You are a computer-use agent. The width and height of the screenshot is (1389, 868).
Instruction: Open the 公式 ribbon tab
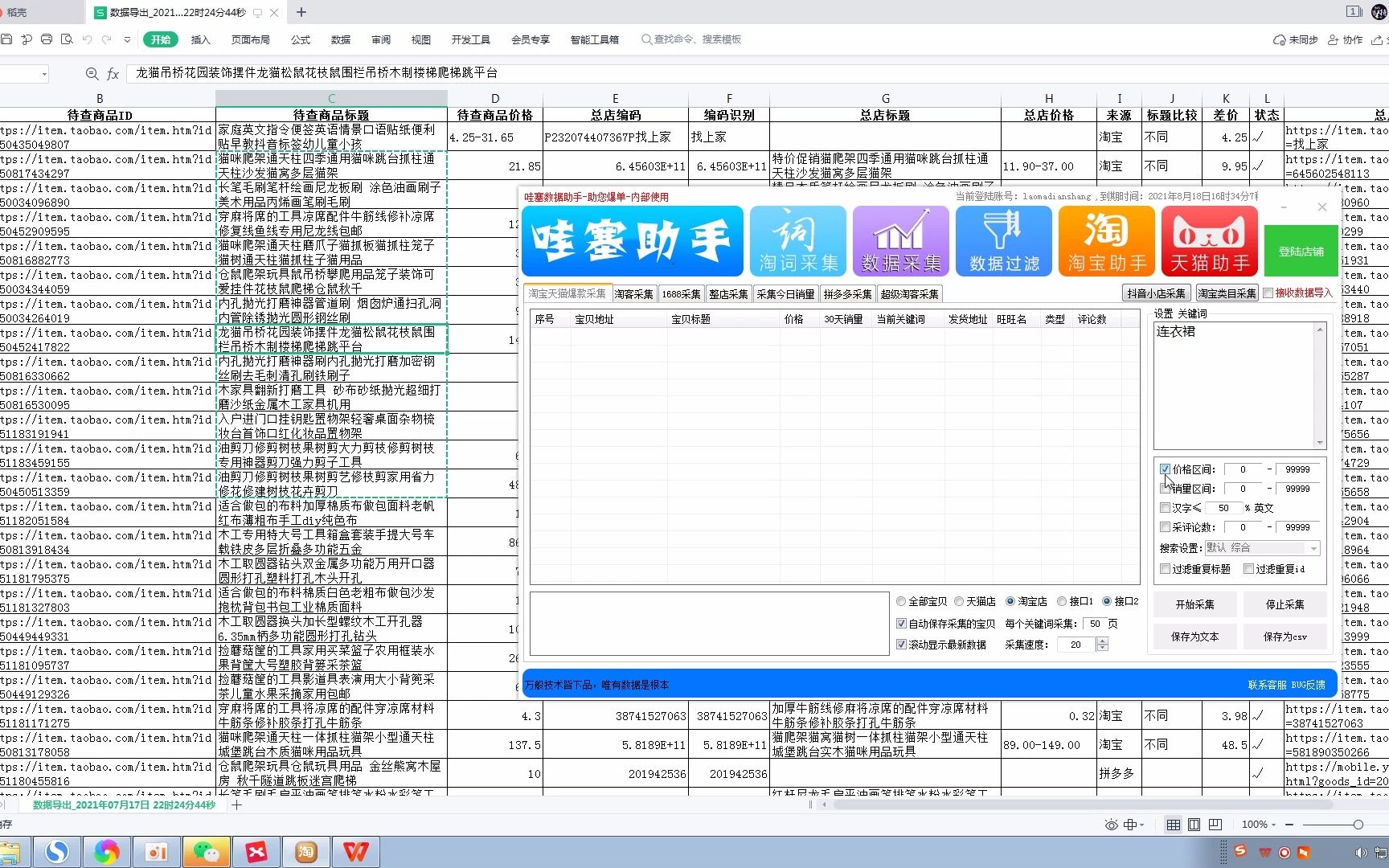click(x=301, y=39)
